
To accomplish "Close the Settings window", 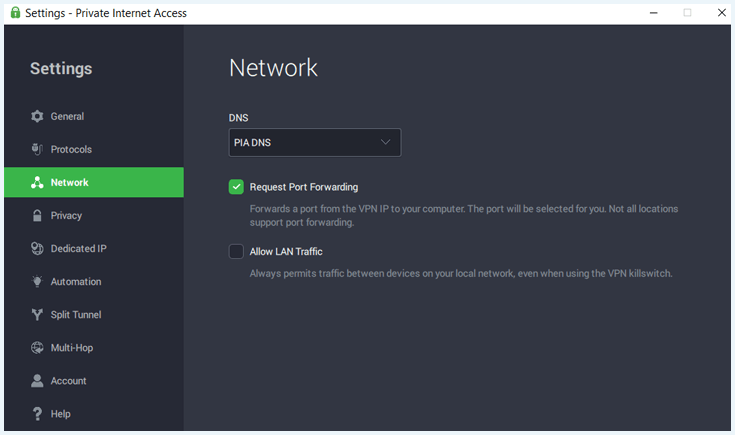I will 722,13.
